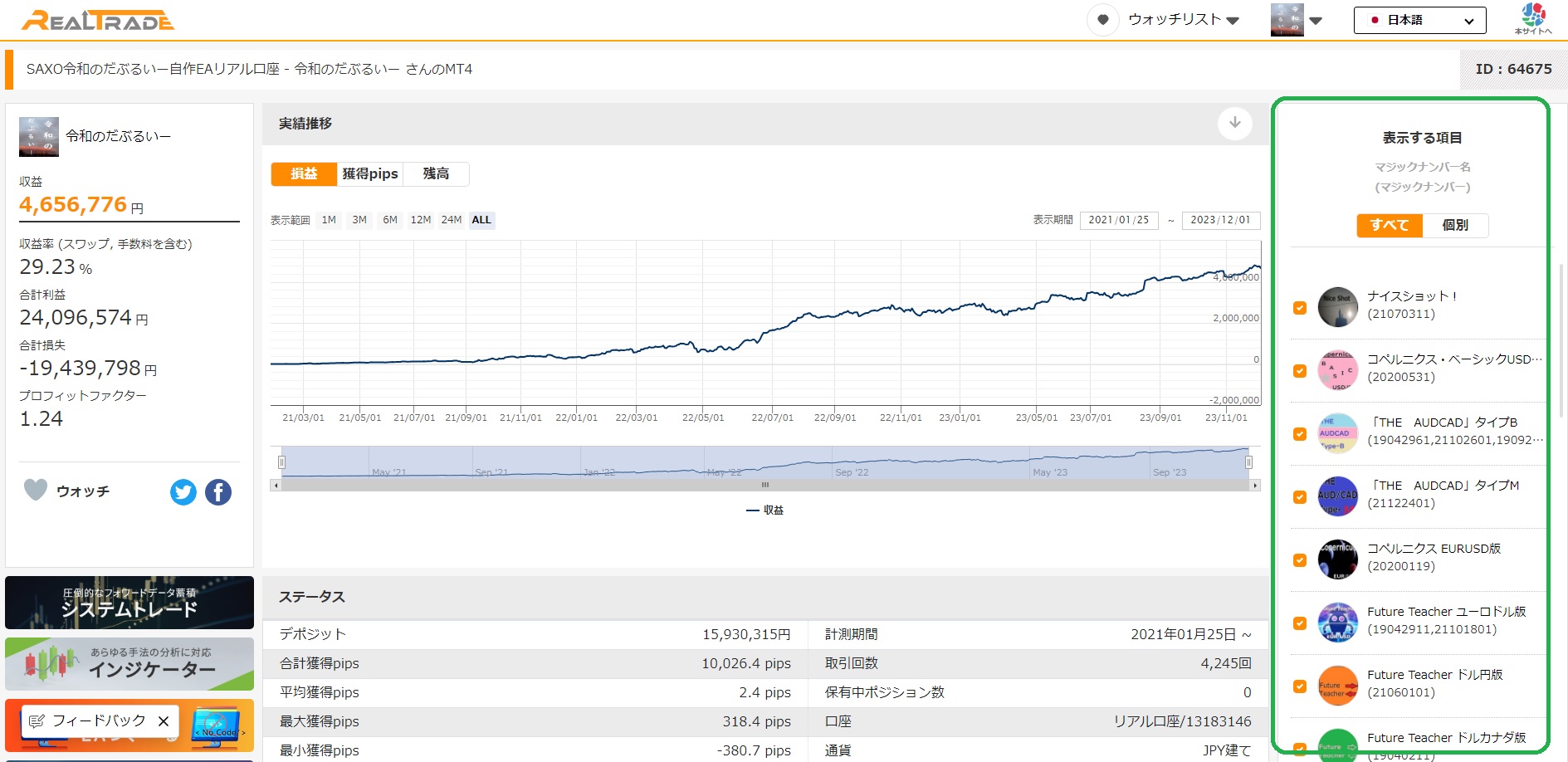The width and height of the screenshot is (1568, 762).
Task: Click the 本サイトへ icon
Action: tap(1532, 19)
